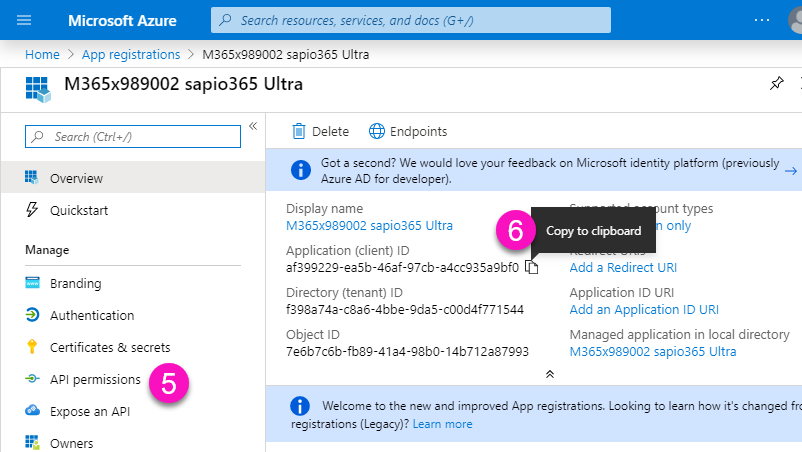Click the pin blade icon
Screen dimensions: 802x452
click(x=777, y=85)
